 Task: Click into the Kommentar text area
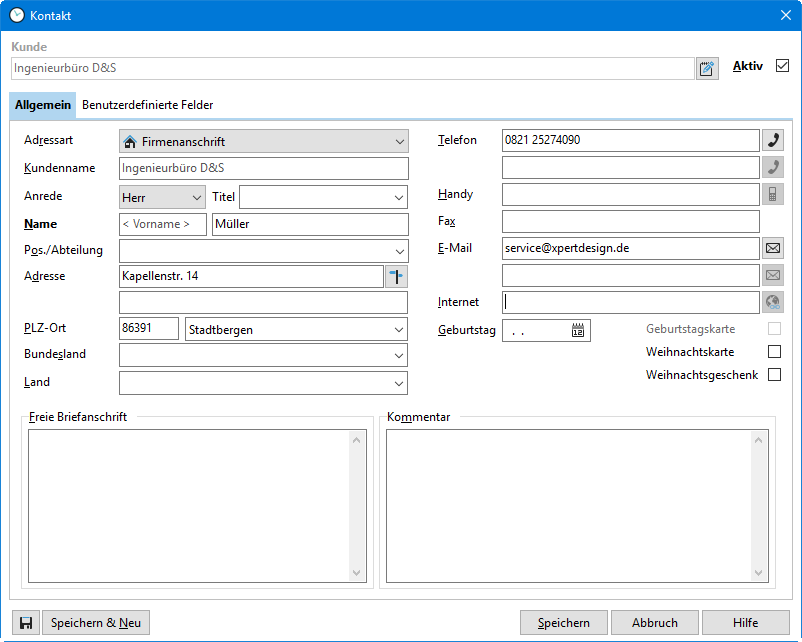coord(568,505)
